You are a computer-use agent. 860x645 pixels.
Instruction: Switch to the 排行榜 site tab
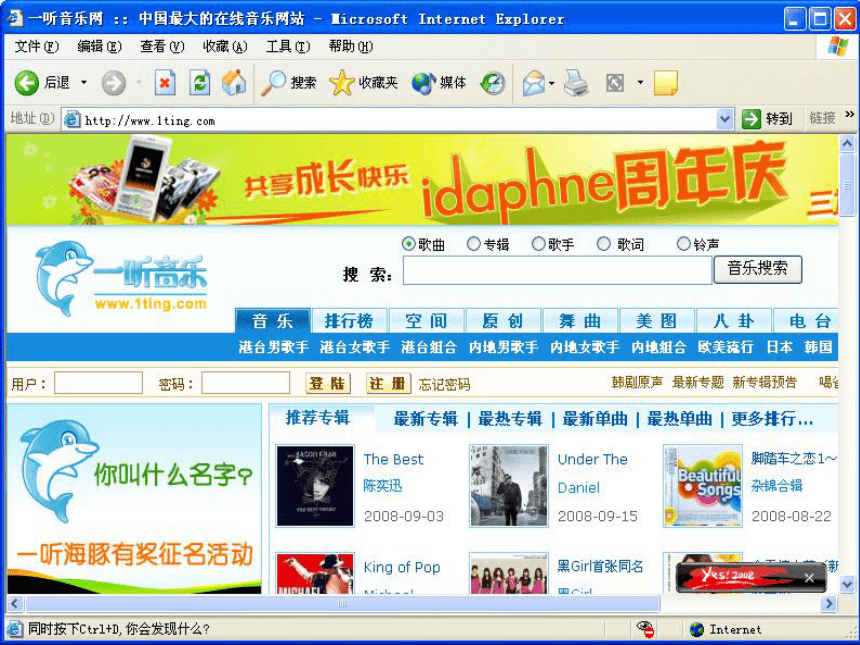(349, 321)
